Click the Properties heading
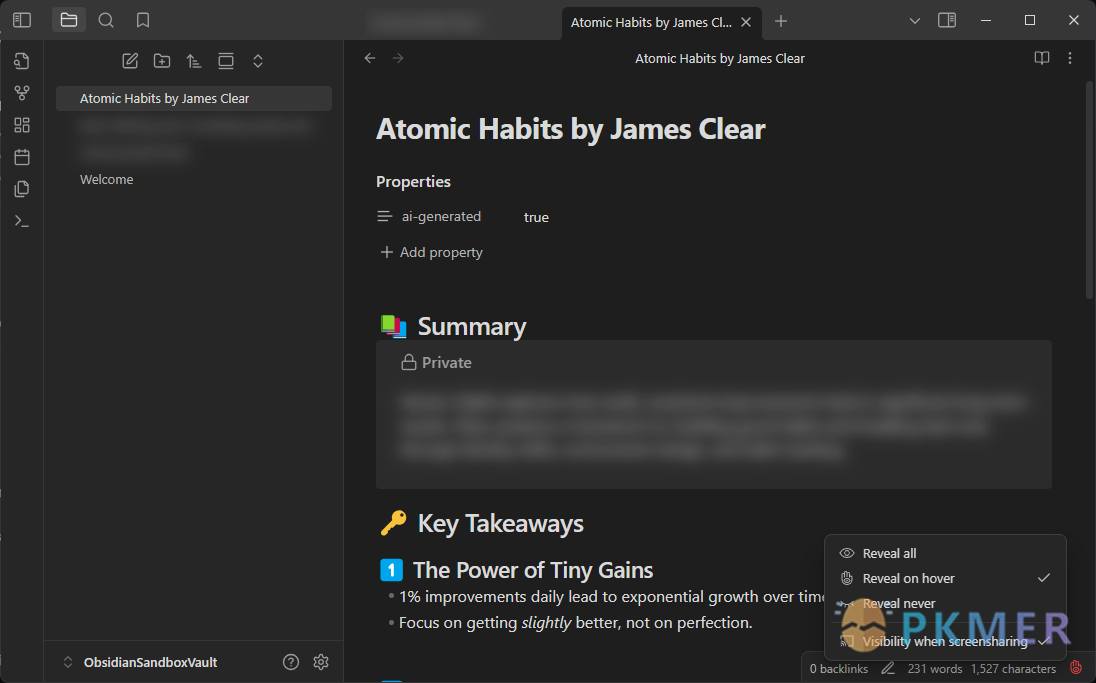The height and width of the screenshot is (683, 1096). click(413, 182)
